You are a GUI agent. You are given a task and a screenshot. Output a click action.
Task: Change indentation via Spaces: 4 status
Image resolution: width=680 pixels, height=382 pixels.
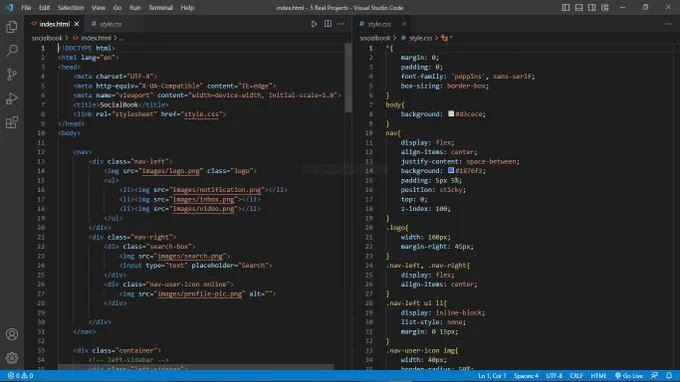point(526,375)
